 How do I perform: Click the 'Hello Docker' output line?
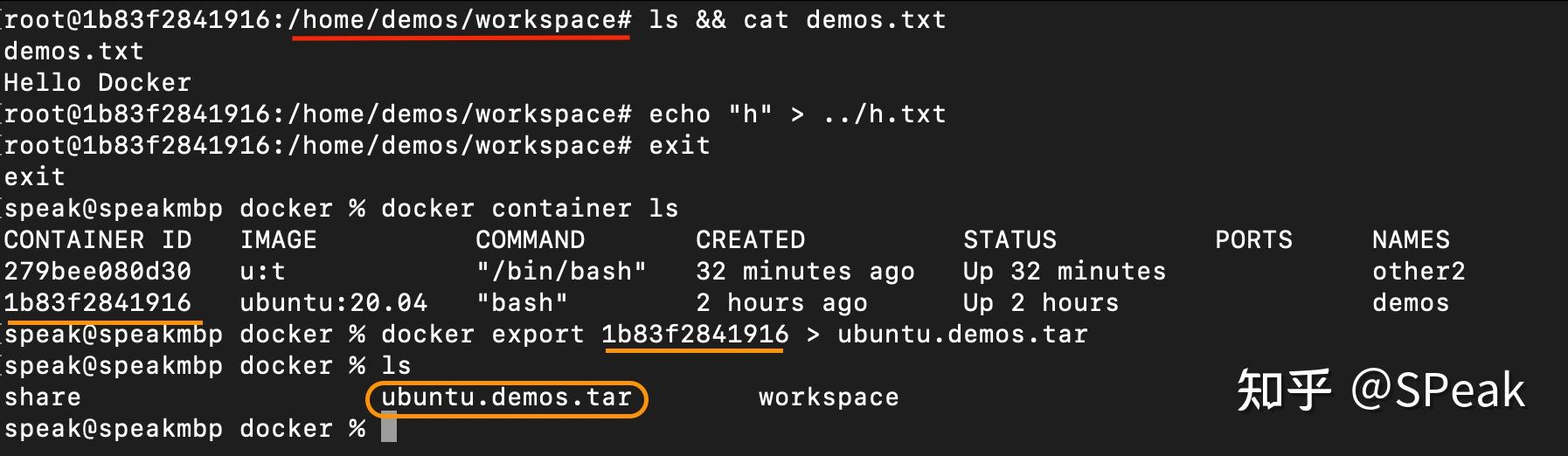pos(98,83)
